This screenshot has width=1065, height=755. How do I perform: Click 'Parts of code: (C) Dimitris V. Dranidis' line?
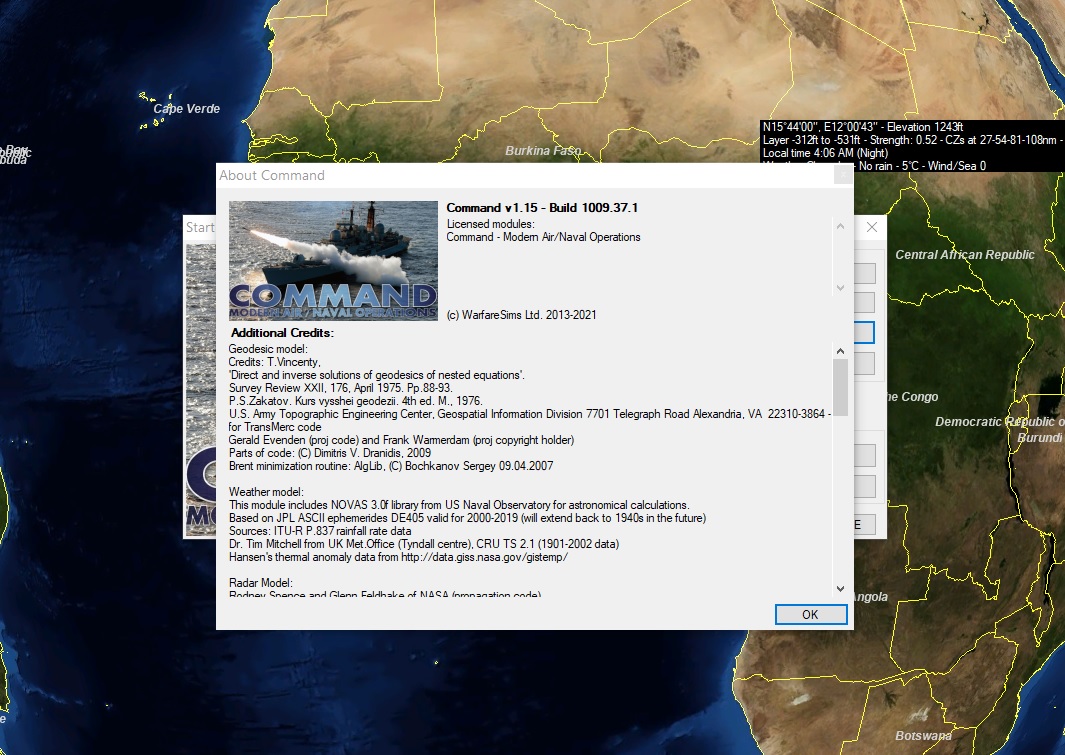click(x=330, y=453)
